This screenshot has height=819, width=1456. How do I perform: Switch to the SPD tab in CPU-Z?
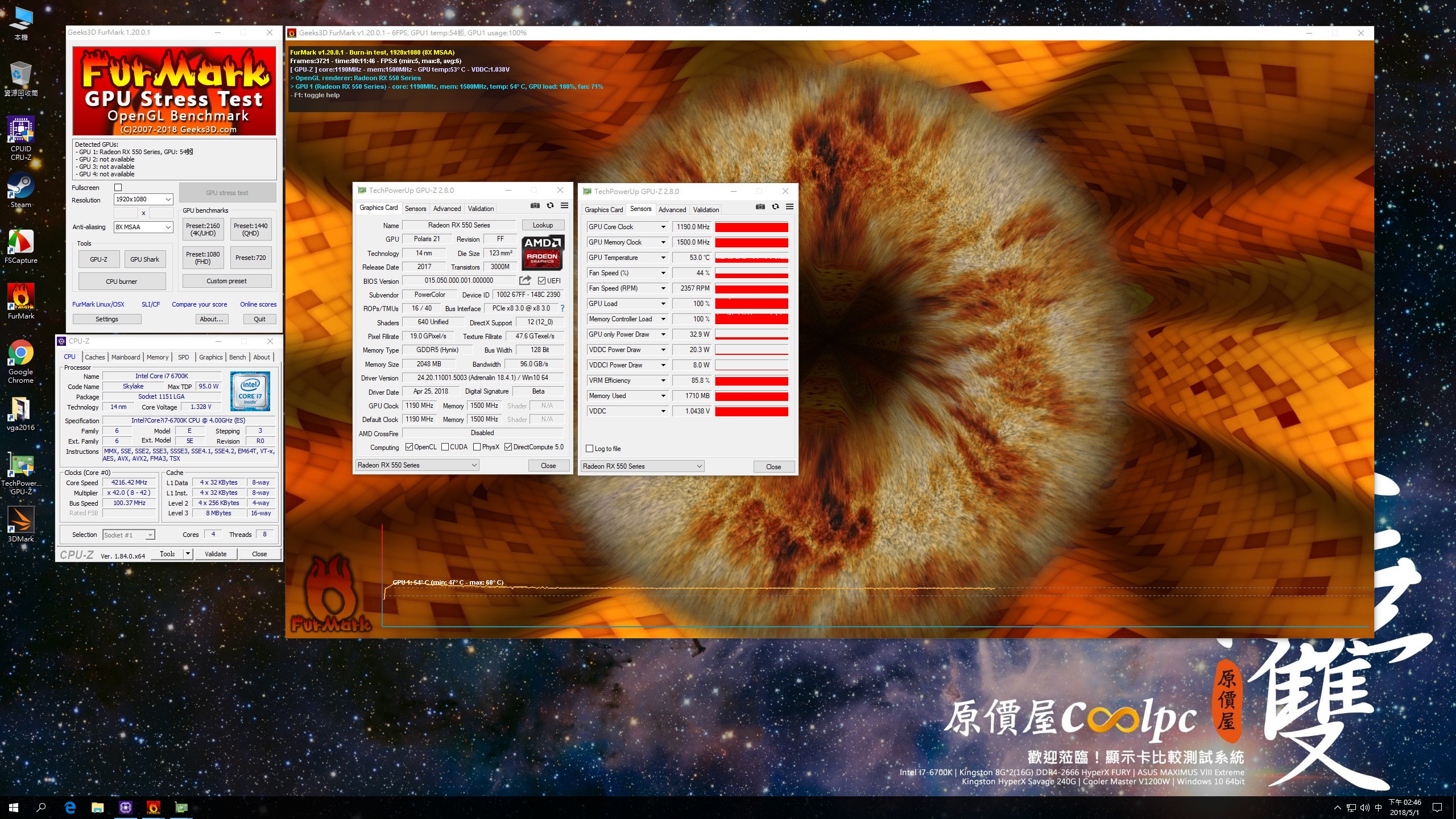pyautogui.click(x=183, y=357)
